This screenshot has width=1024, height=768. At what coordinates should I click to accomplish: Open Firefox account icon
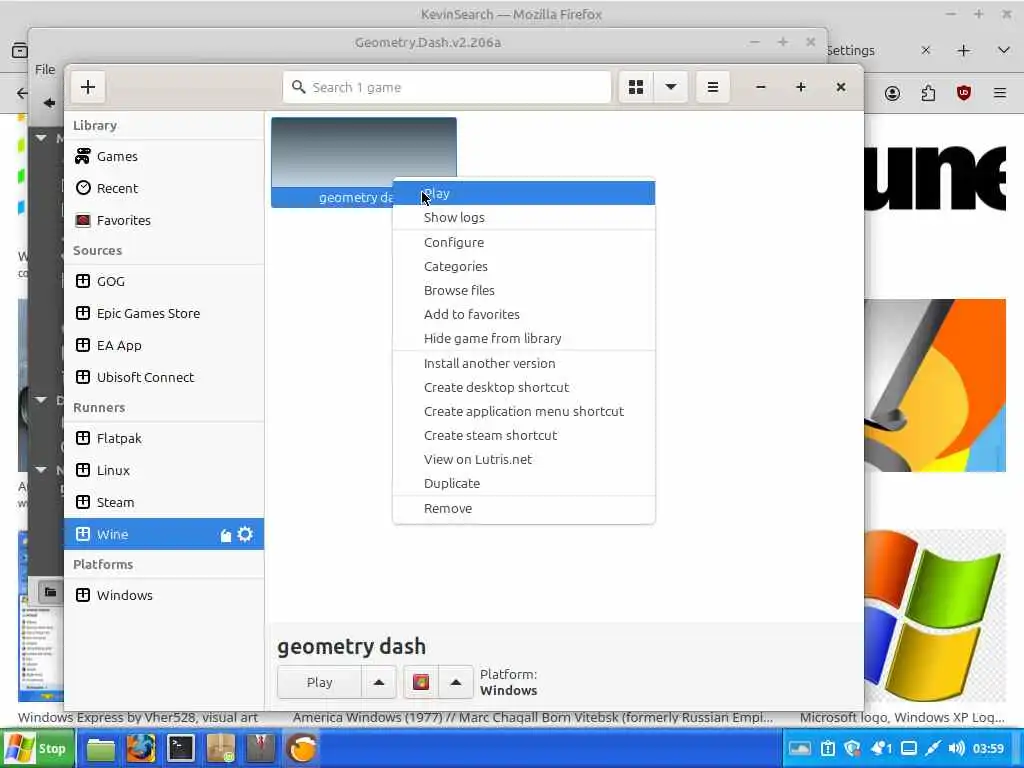pyautogui.click(x=892, y=93)
